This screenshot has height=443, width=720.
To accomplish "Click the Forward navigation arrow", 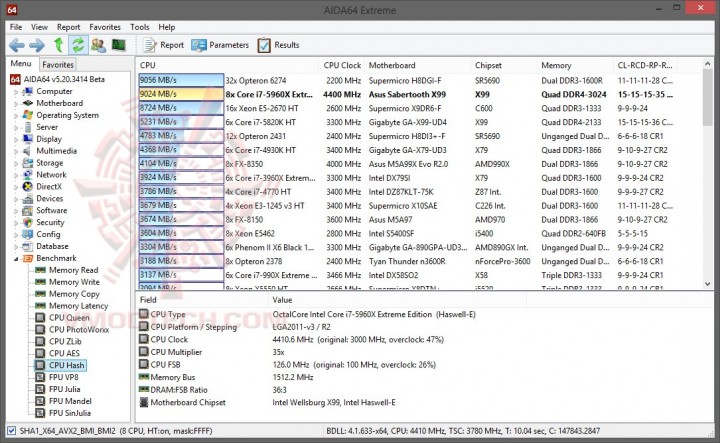I will tap(37, 45).
